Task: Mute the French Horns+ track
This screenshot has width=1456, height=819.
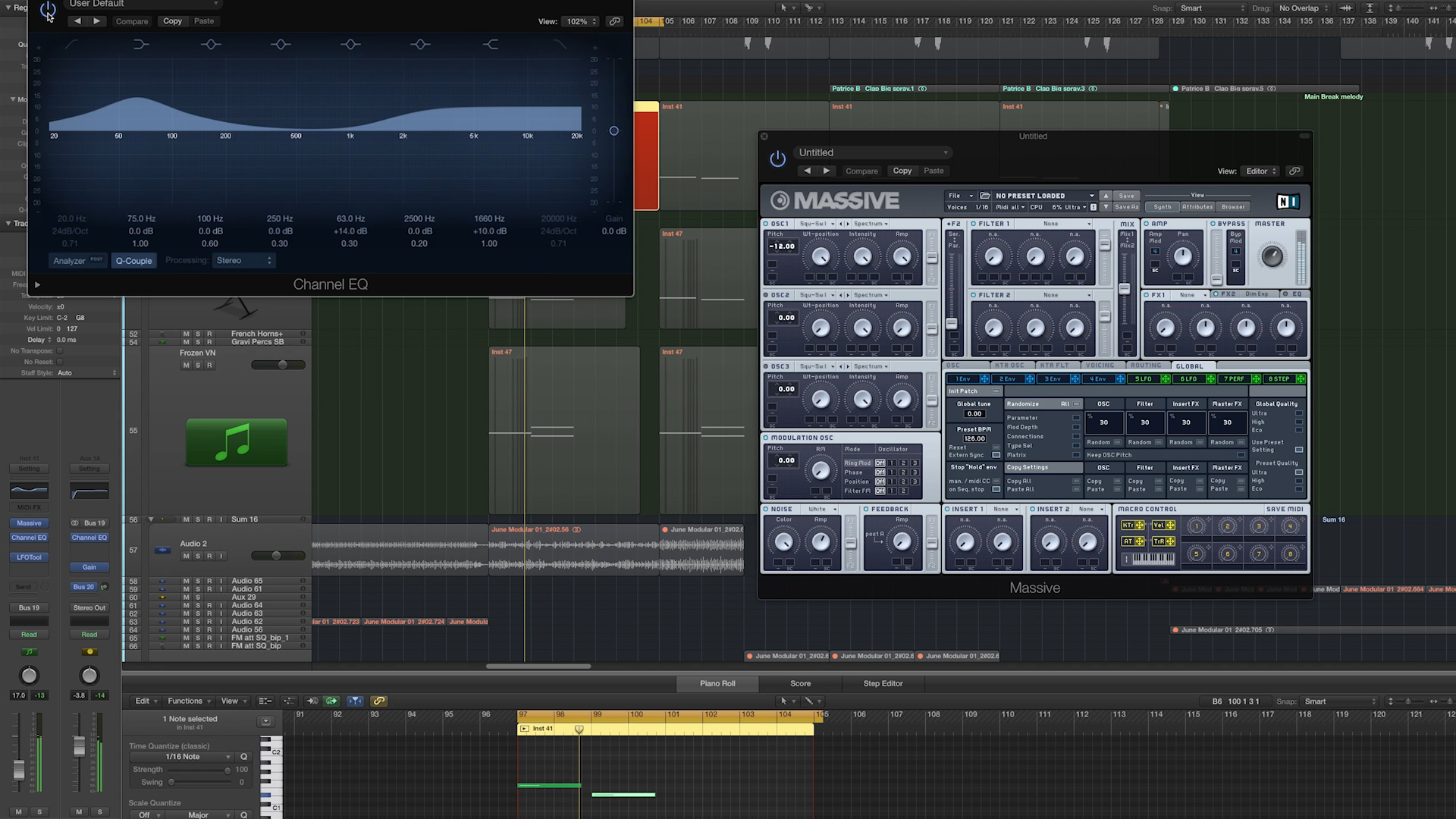Action: 186,334
